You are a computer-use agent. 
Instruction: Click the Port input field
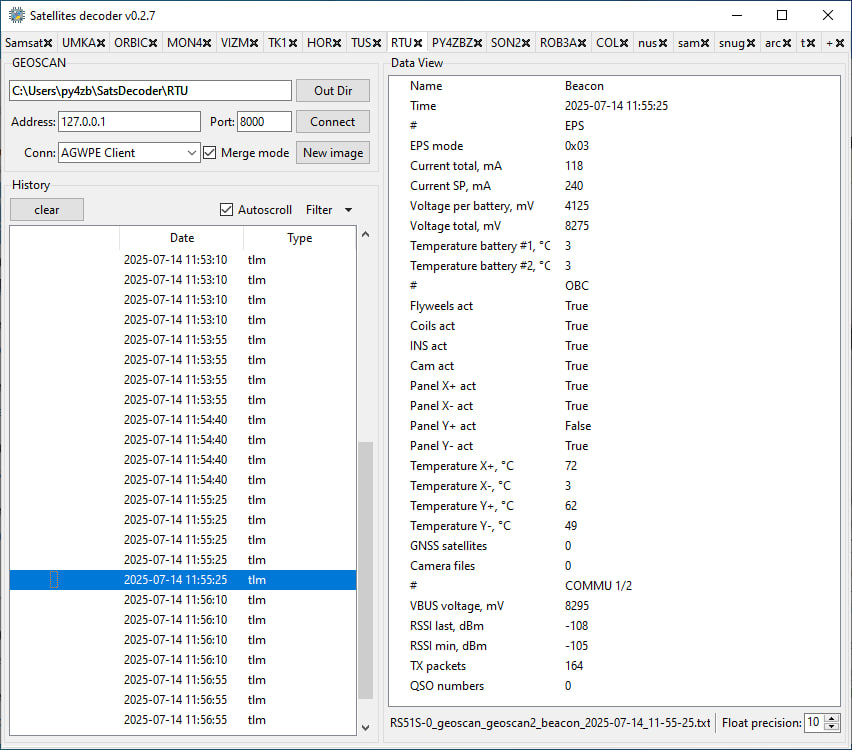pyautogui.click(x=264, y=122)
